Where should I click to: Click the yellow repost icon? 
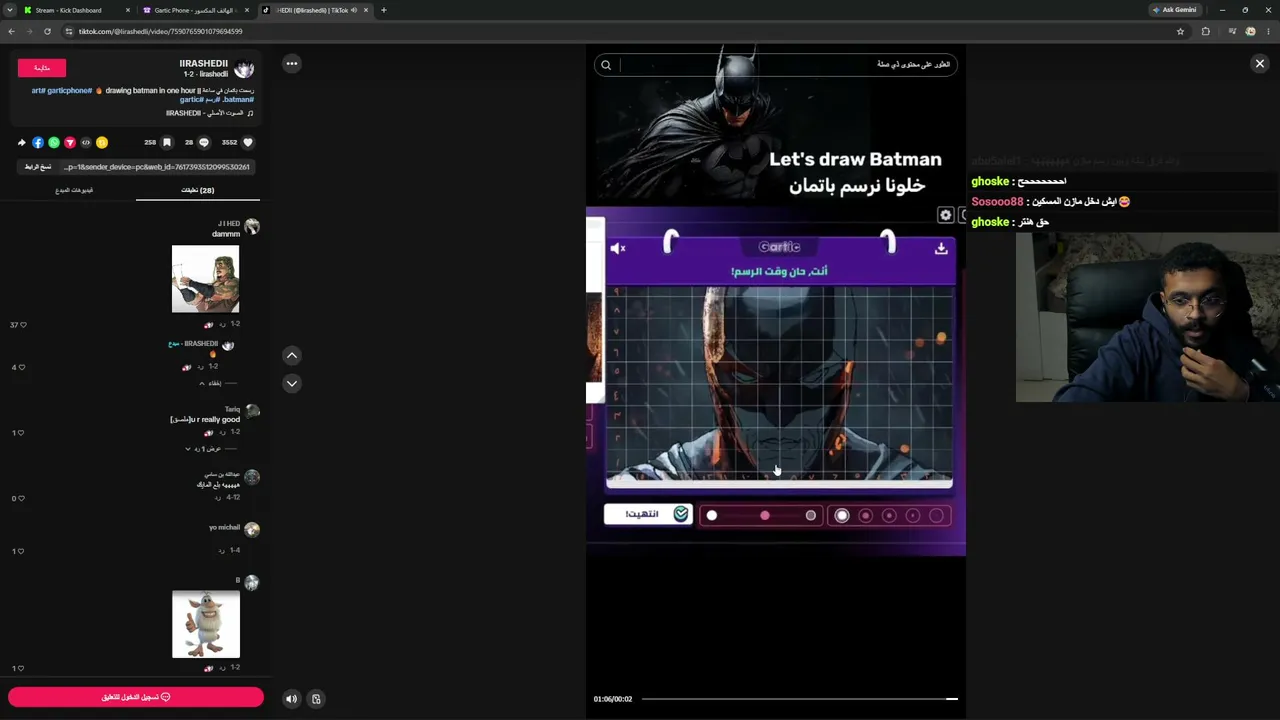pos(102,142)
